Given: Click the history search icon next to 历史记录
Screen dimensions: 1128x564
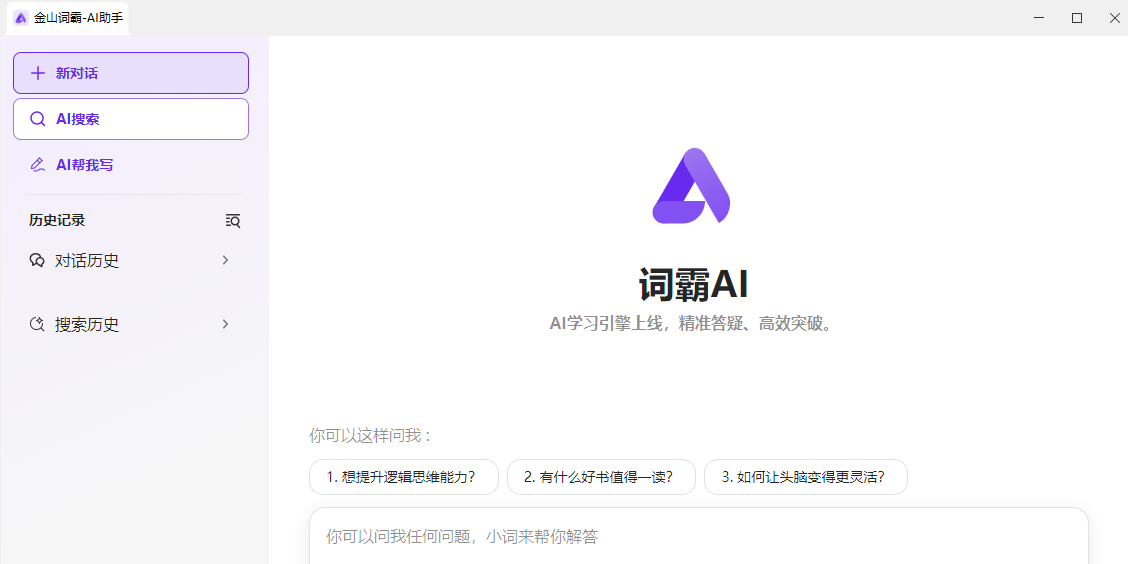Looking at the screenshot, I should (232, 221).
